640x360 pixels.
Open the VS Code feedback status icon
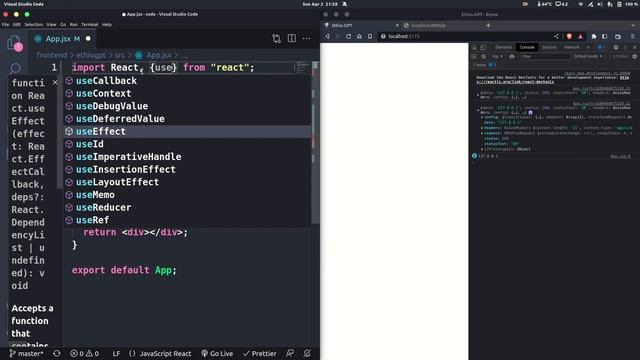[x=290, y=353]
